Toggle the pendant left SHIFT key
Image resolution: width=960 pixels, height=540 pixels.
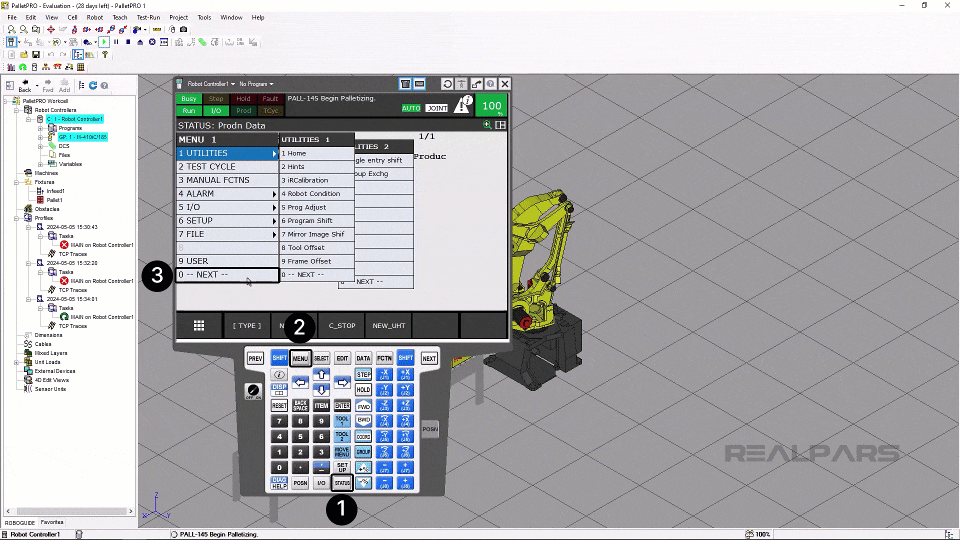pos(279,358)
